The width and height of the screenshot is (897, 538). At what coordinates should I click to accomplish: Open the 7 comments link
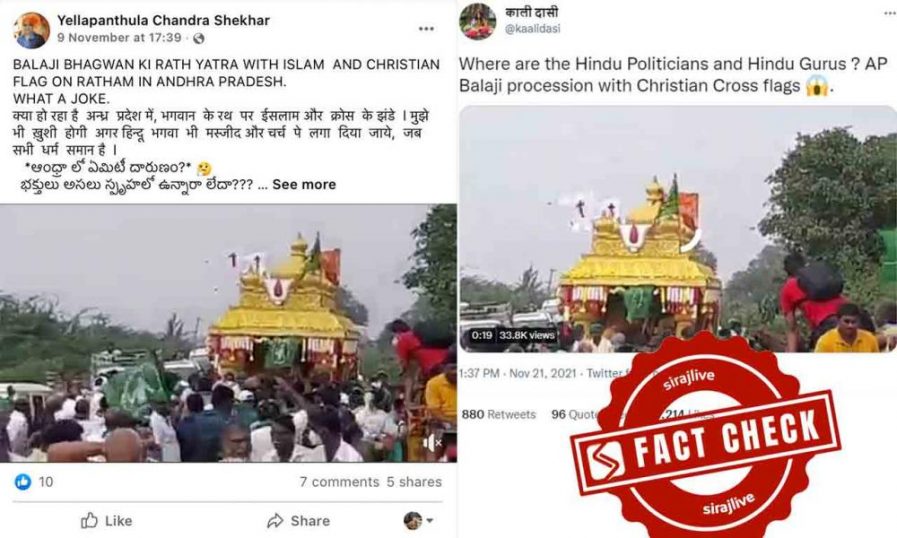tap(339, 482)
